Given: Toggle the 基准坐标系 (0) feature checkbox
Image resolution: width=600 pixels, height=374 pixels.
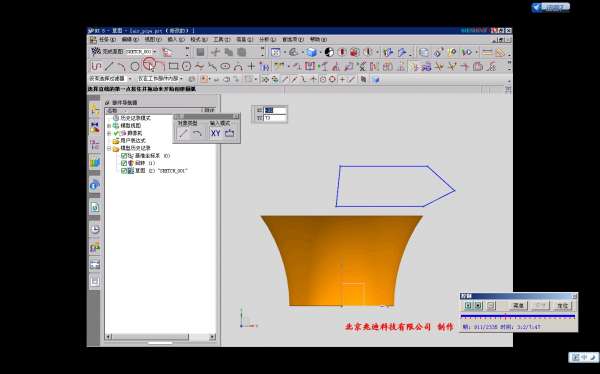Looking at the screenshot, I should (124, 156).
